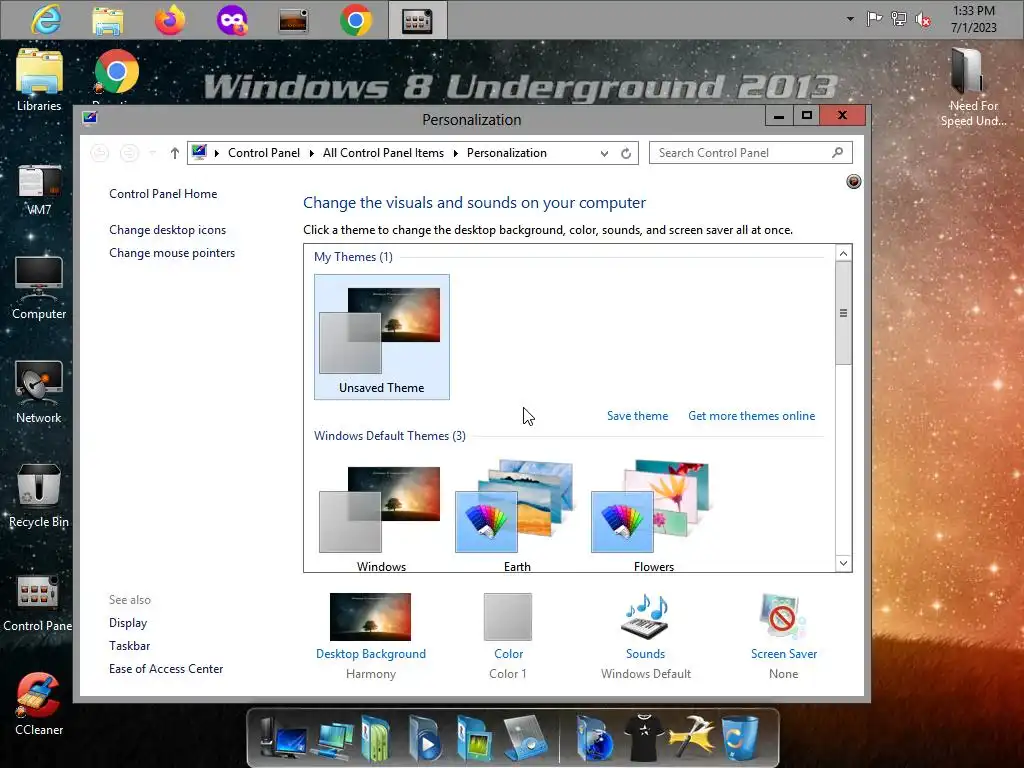Click Personalization breadcrumb
The image size is (1024, 768).
[507, 153]
